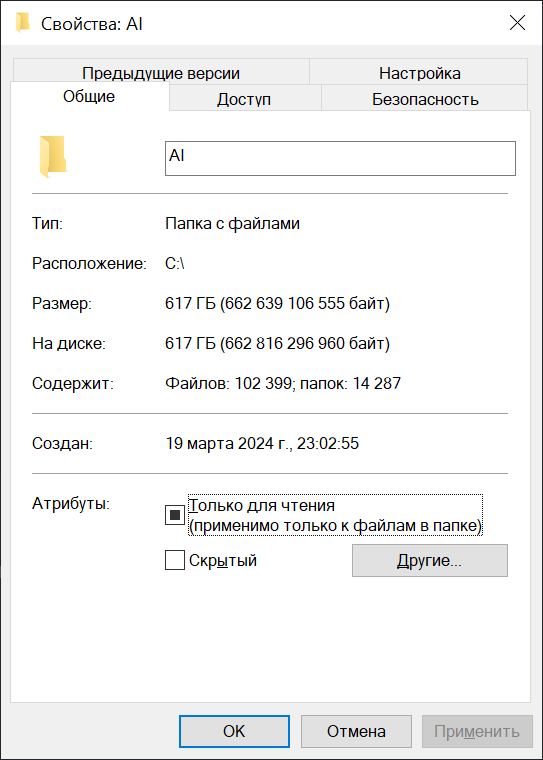Open additional attributes via the Другие... button
Screen dimensions: 543x760
click(x=430, y=560)
